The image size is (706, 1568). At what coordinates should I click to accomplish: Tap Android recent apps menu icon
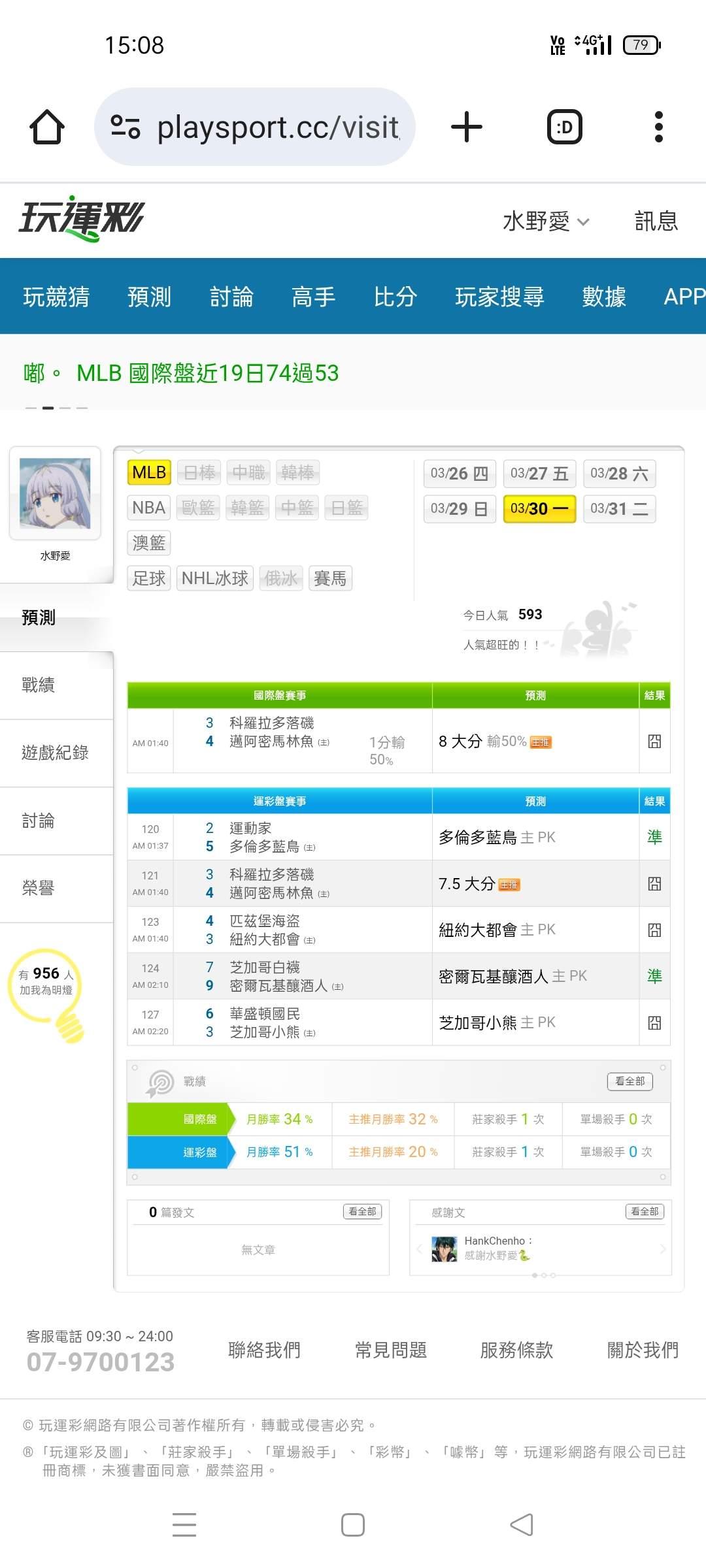point(184,1525)
